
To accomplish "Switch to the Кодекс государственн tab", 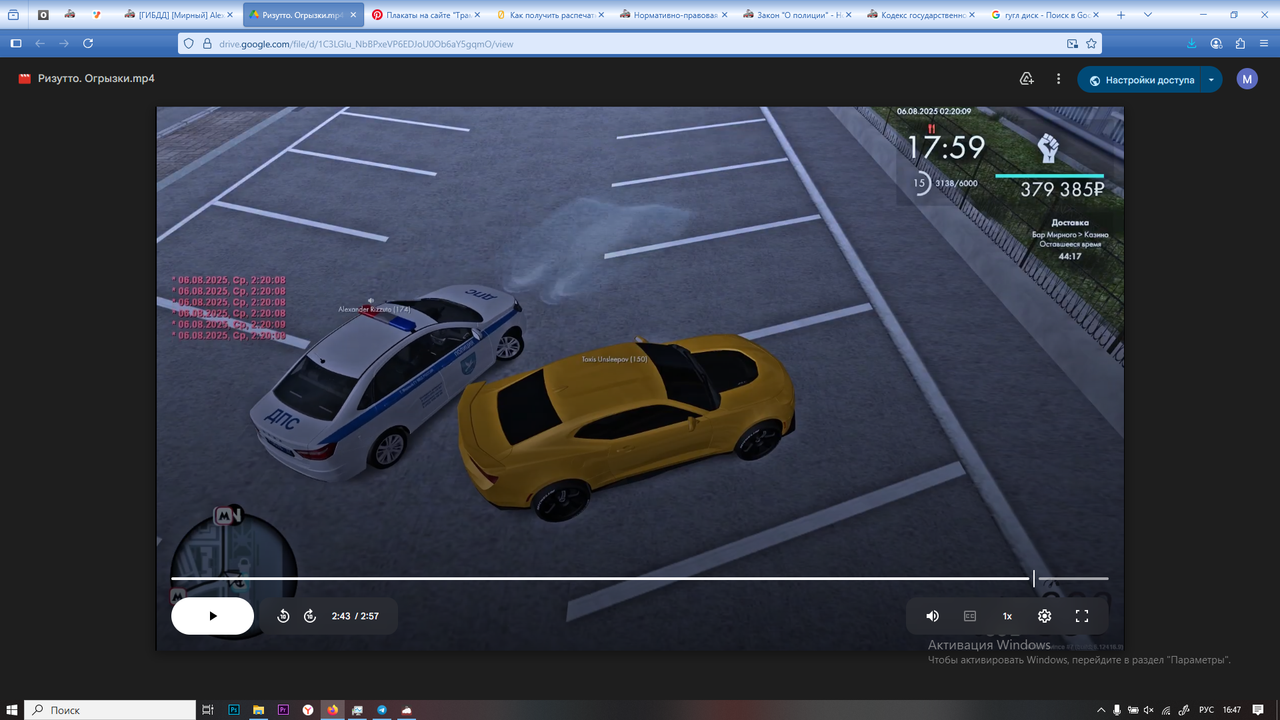I will coord(922,15).
